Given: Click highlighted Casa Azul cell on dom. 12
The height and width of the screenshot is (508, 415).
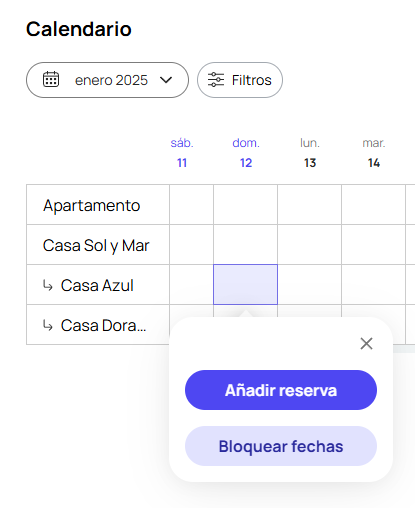Looking at the screenshot, I should [x=245, y=284].
